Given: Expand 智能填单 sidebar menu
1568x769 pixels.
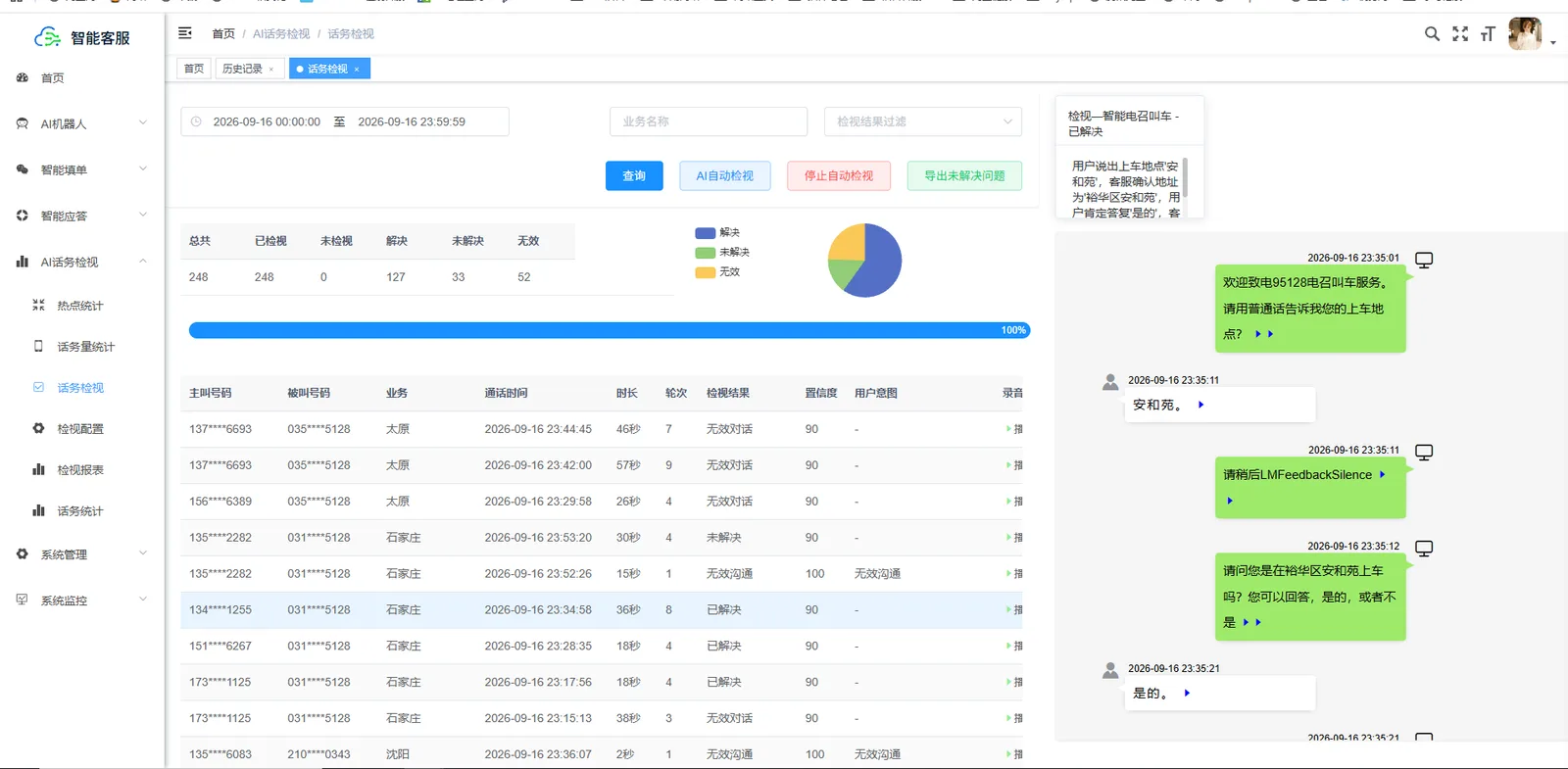Looking at the screenshot, I should (x=82, y=169).
